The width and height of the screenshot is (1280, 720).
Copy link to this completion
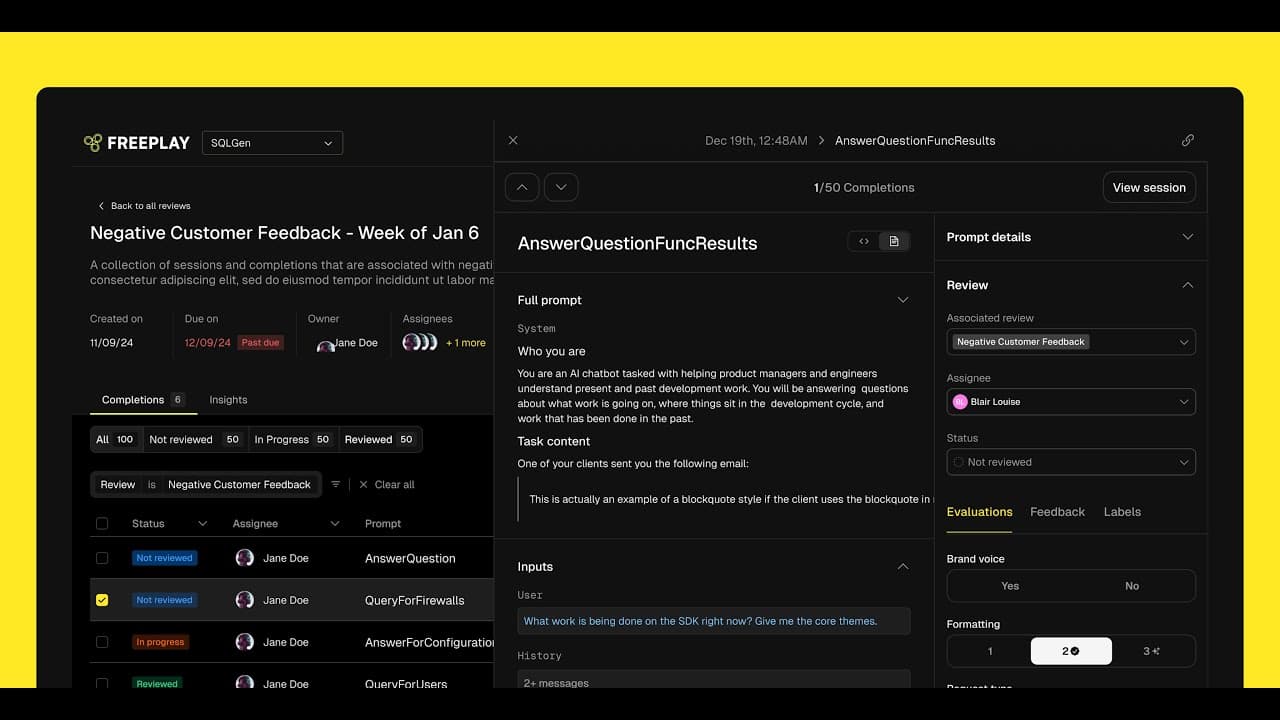point(1187,141)
